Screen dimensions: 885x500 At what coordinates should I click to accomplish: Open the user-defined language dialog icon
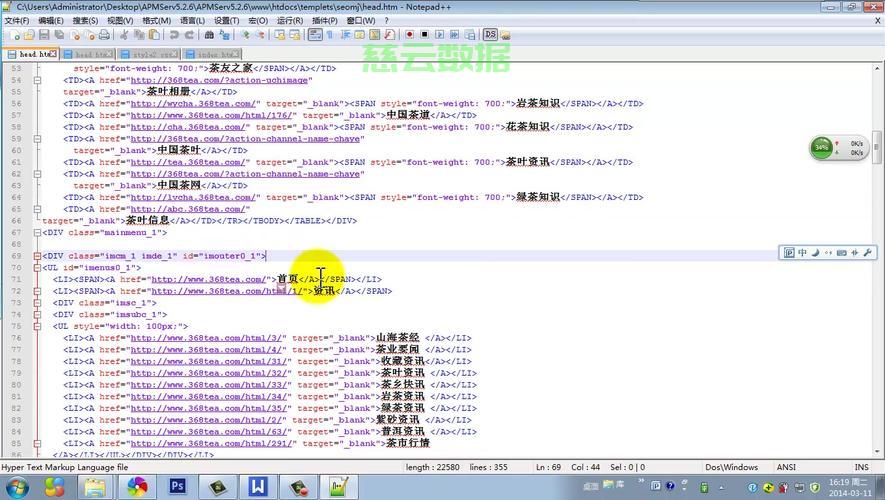point(360,35)
